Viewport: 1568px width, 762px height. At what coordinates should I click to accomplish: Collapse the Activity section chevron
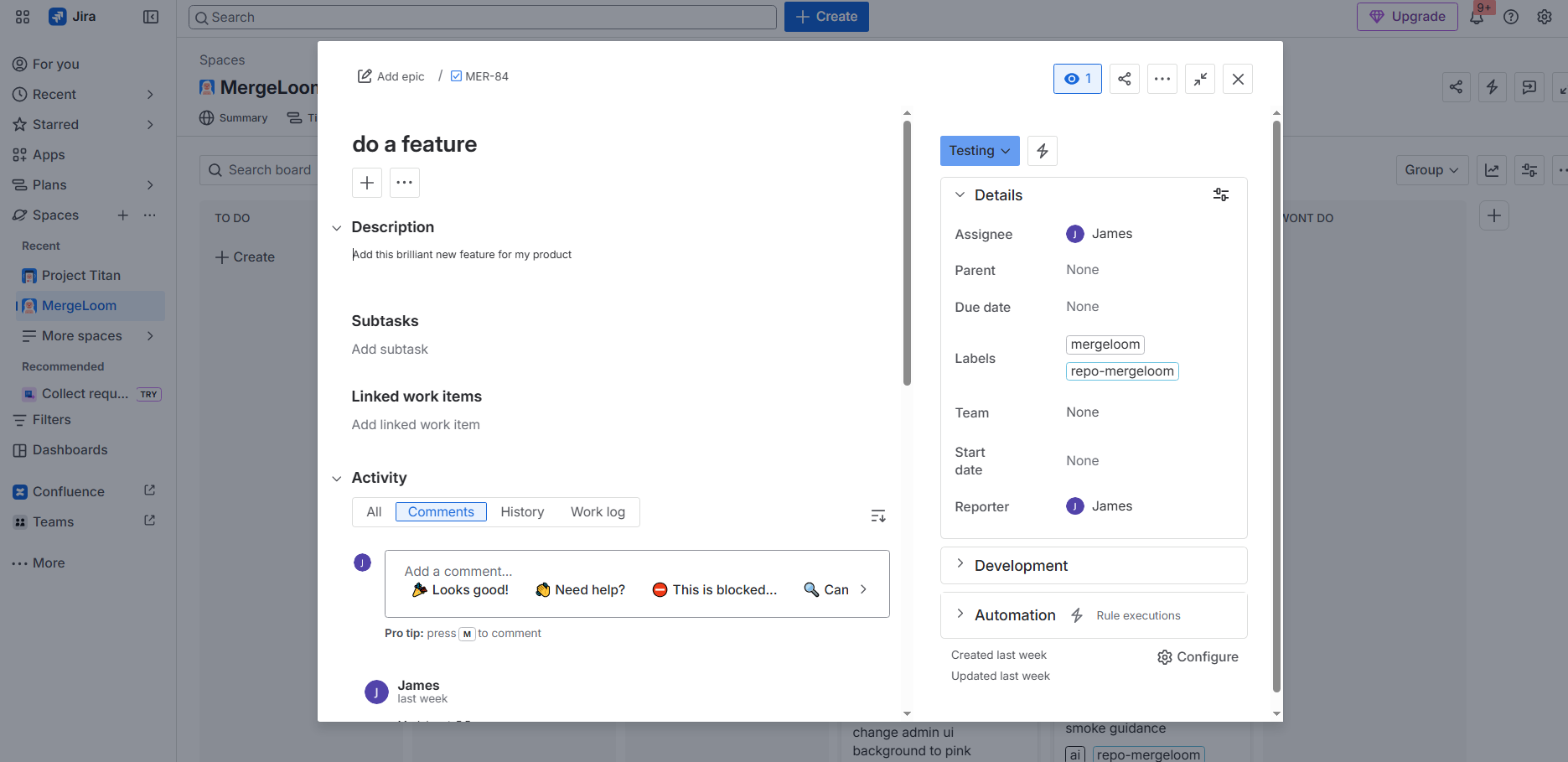pyautogui.click(x=337, y=479)
